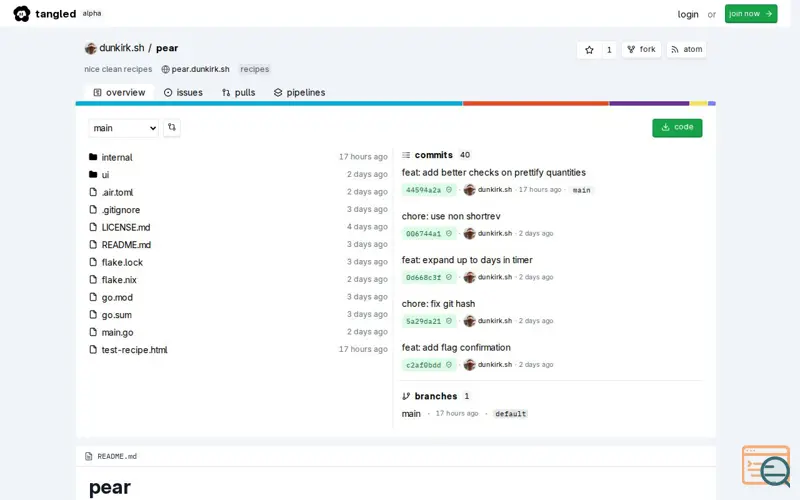Screen dimensions: 800x500
Task: Open the flake.nix file
Action: pos(119,280)
